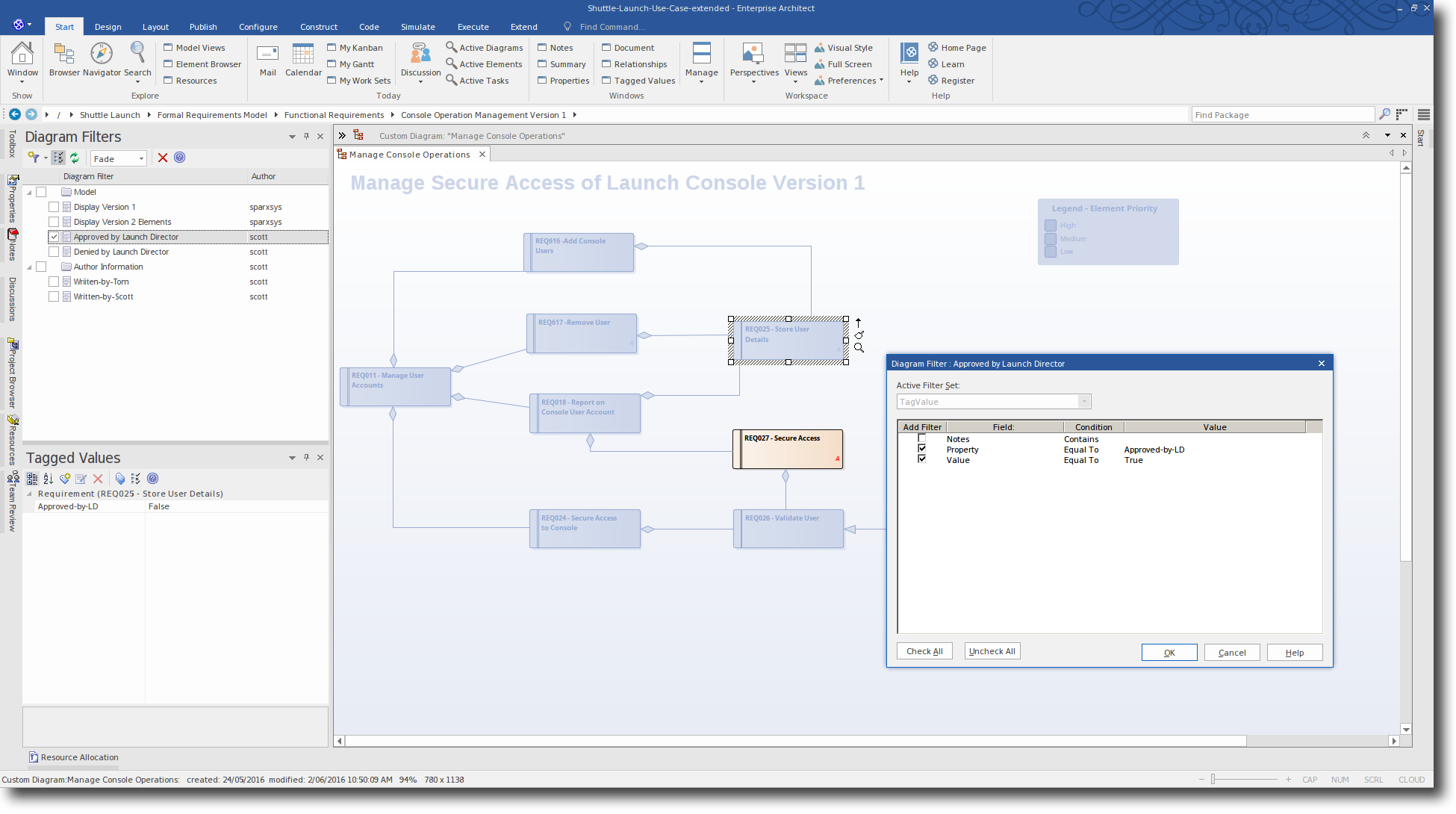Click OK in the Diagram Filter dialog
This screenshot has width=1456, height=814.
1169,652
